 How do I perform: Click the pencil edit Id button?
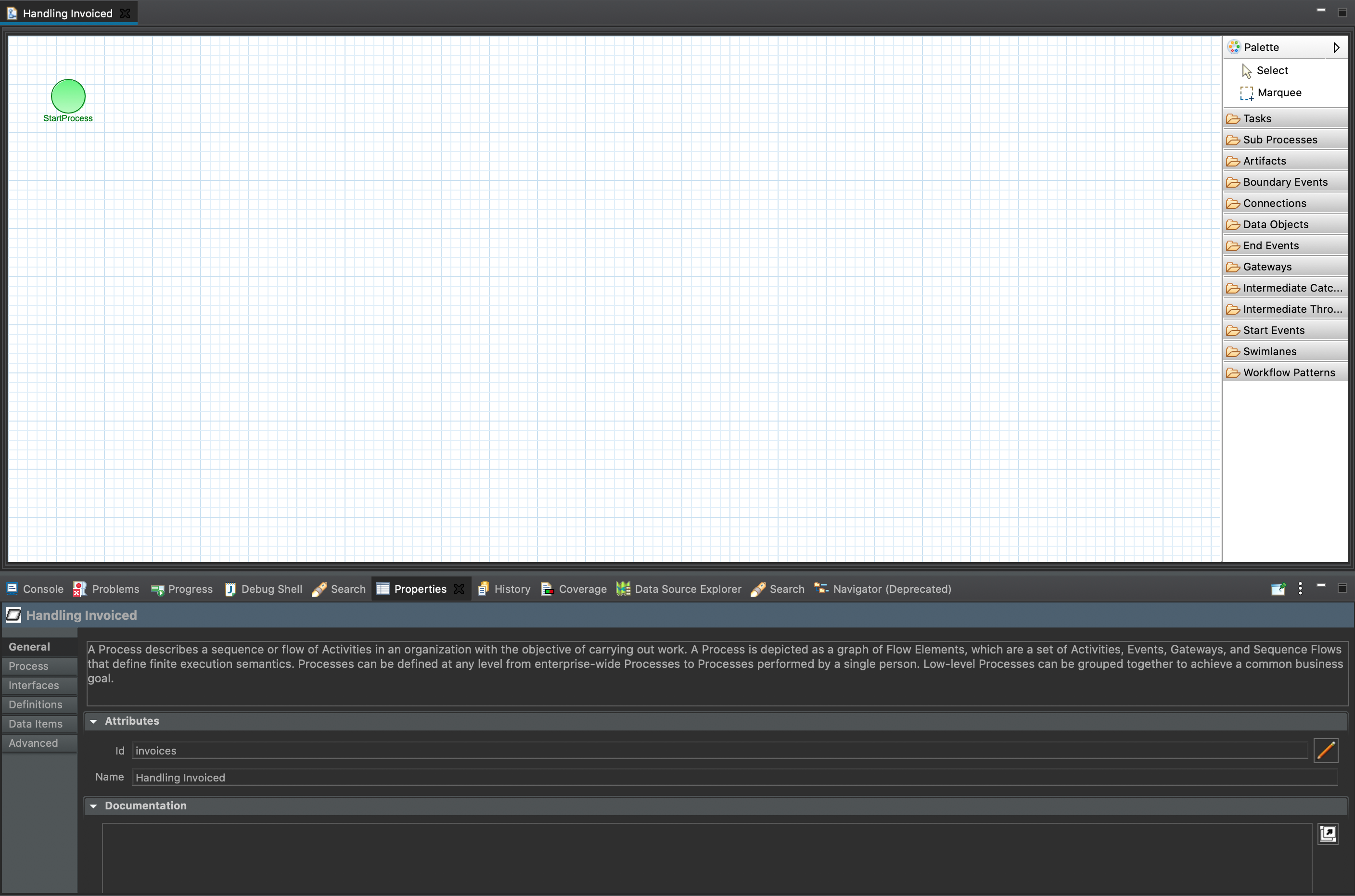click(x=1326, y=750)
